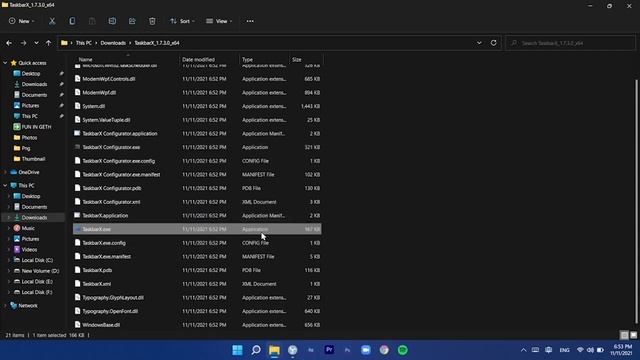Click the Paste toolbar icon
The height and width of the screenshot is (360, 640).
click(92, 21)
